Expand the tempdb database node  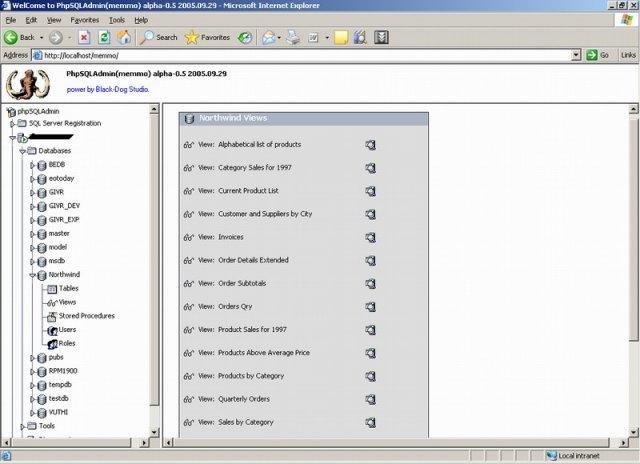(32, 385)
